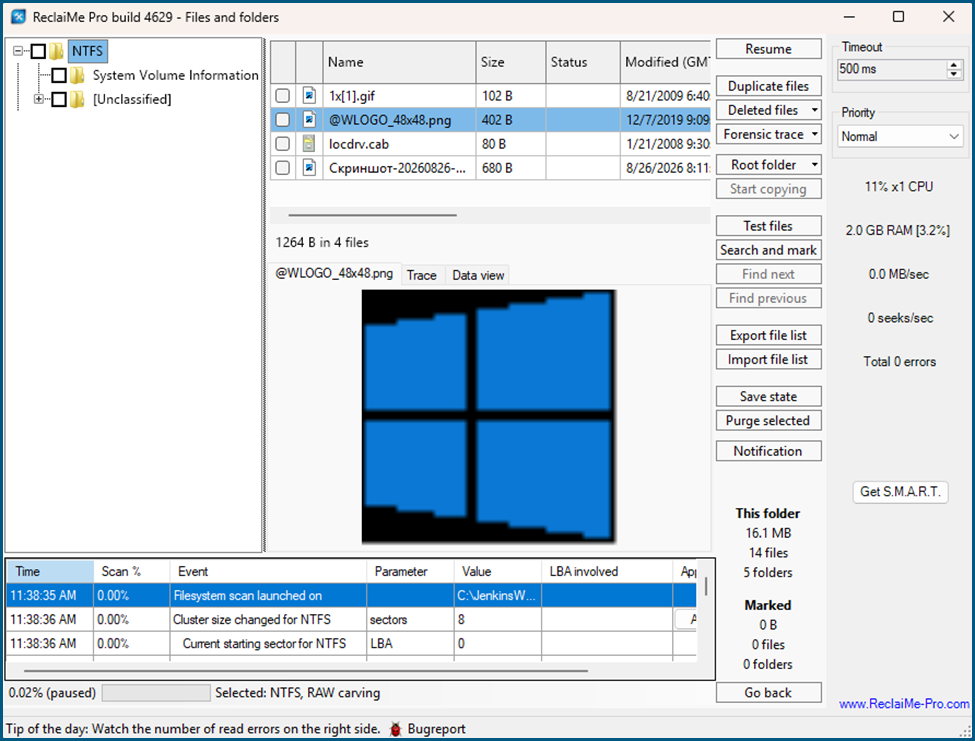975x741 pixels.
Task: Check the locdrv.cab file checkbox
Action: click(x=282, y=144)
